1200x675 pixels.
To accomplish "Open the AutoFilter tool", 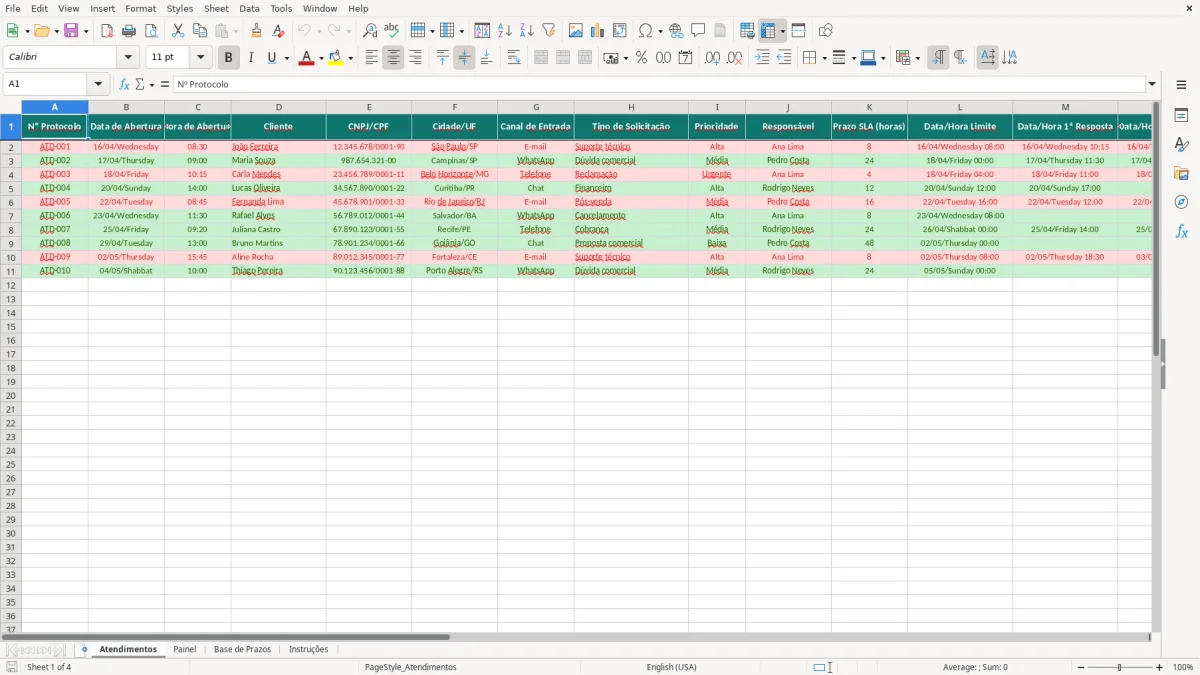I will tap(548, 31).
